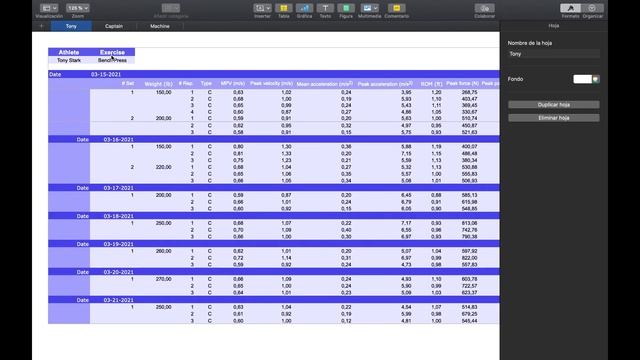Show the Organizar inspector panel
The image size is (640, 360).
[x=592, y=8]
